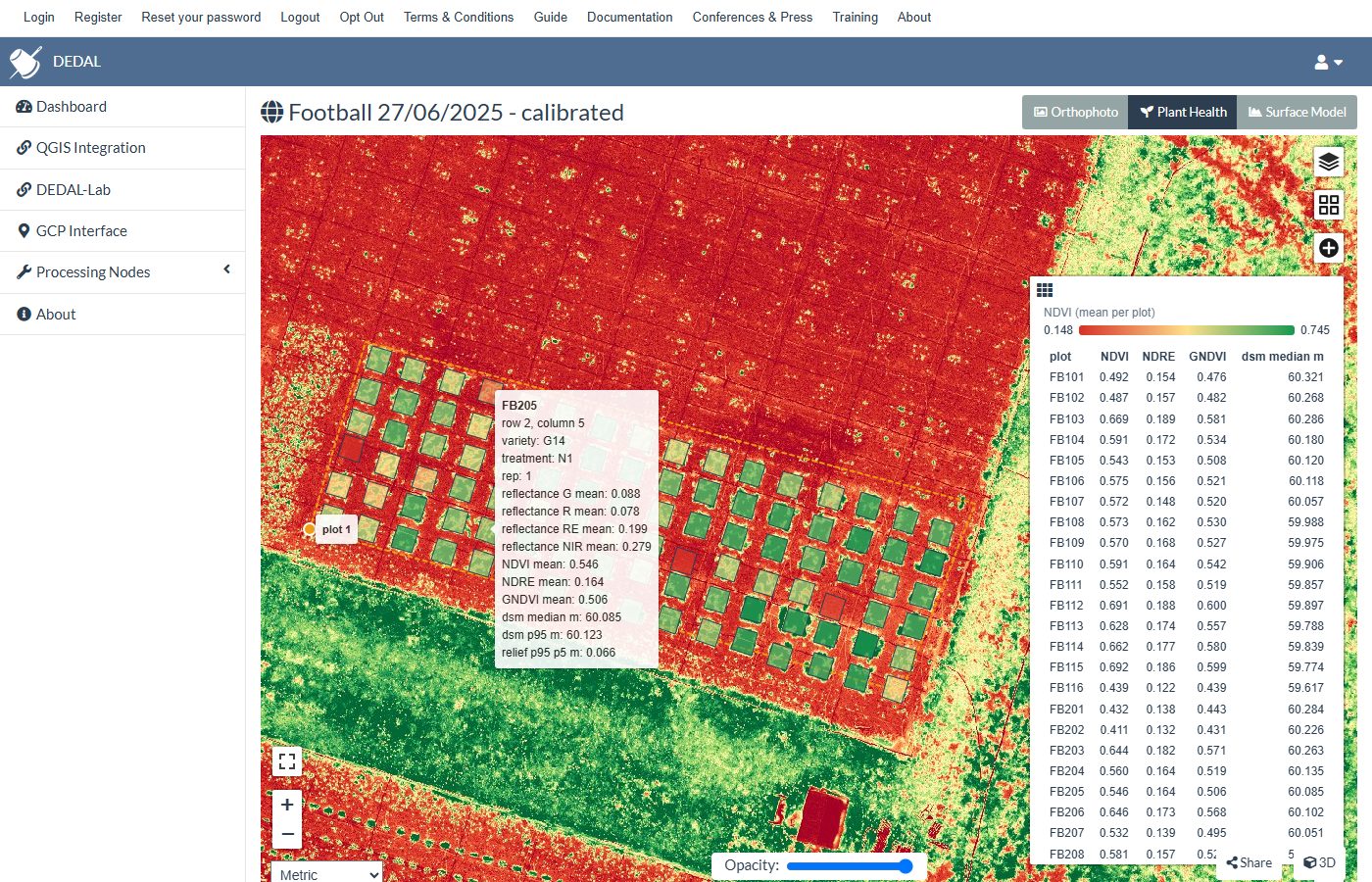Zoom out on the map
Screen dimensions: 1372x882
click(287, 834)
